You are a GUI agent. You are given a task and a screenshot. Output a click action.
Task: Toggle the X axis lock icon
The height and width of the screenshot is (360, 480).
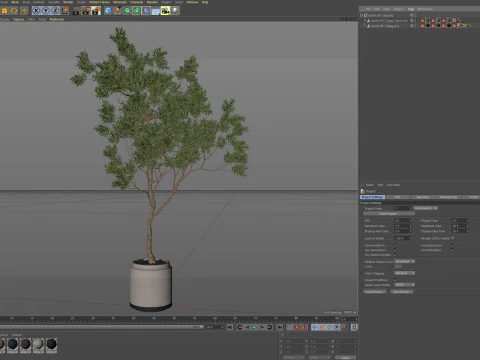tap(36, 11)
